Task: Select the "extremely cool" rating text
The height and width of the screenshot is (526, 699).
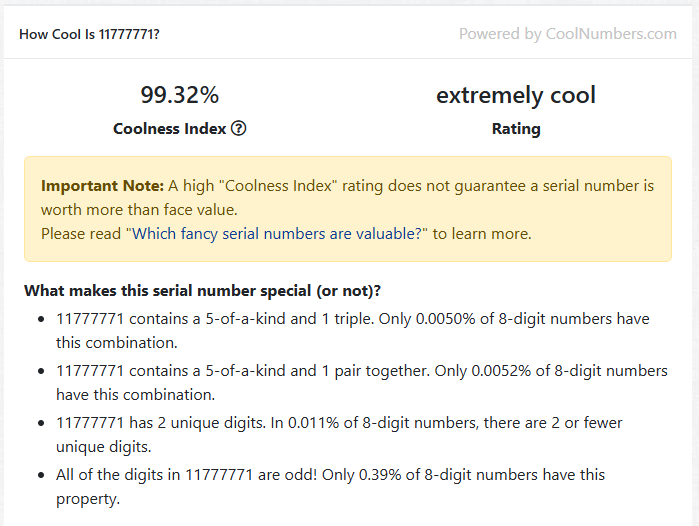Action: (515, 95)
